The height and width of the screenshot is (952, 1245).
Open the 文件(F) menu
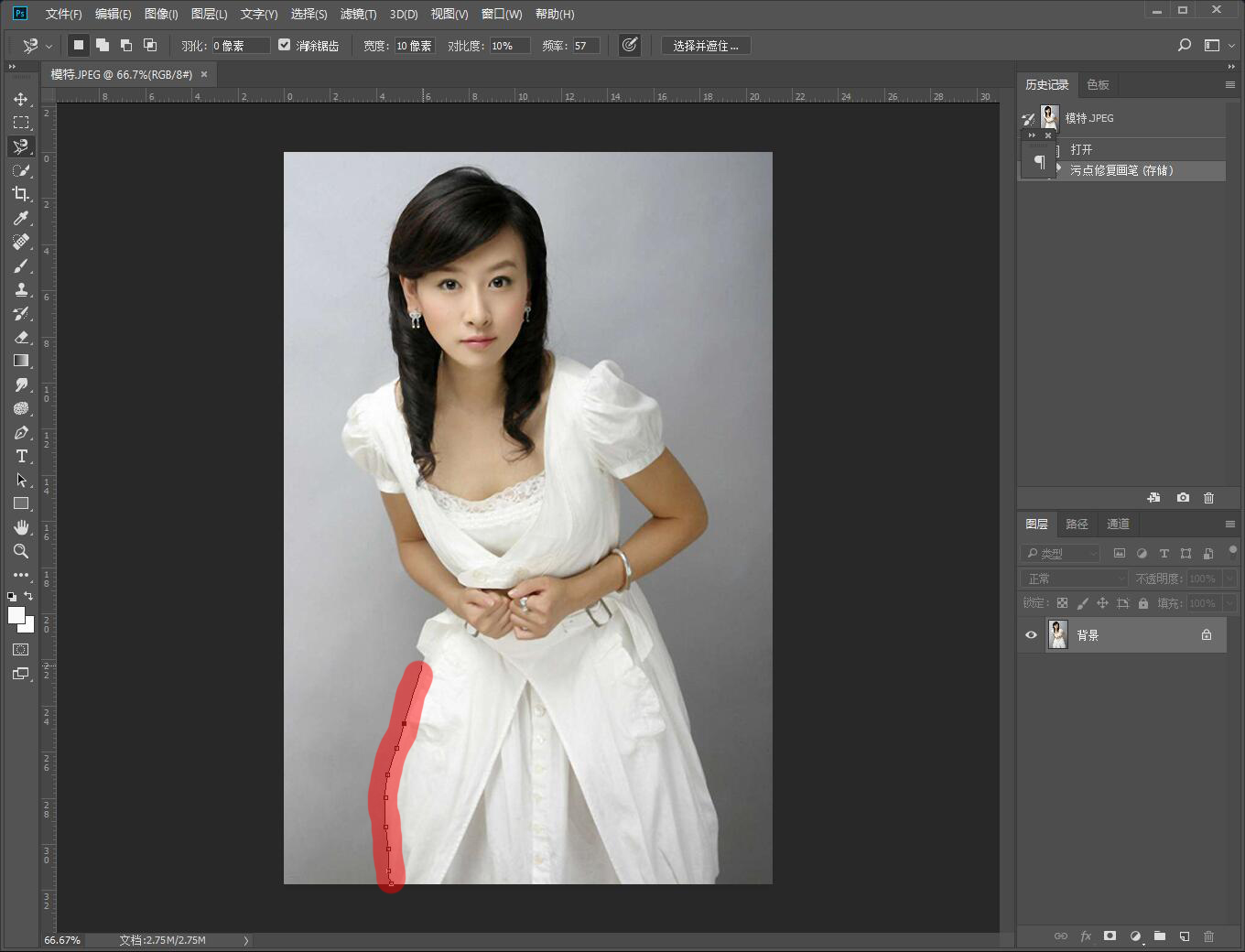coord(63,14)
